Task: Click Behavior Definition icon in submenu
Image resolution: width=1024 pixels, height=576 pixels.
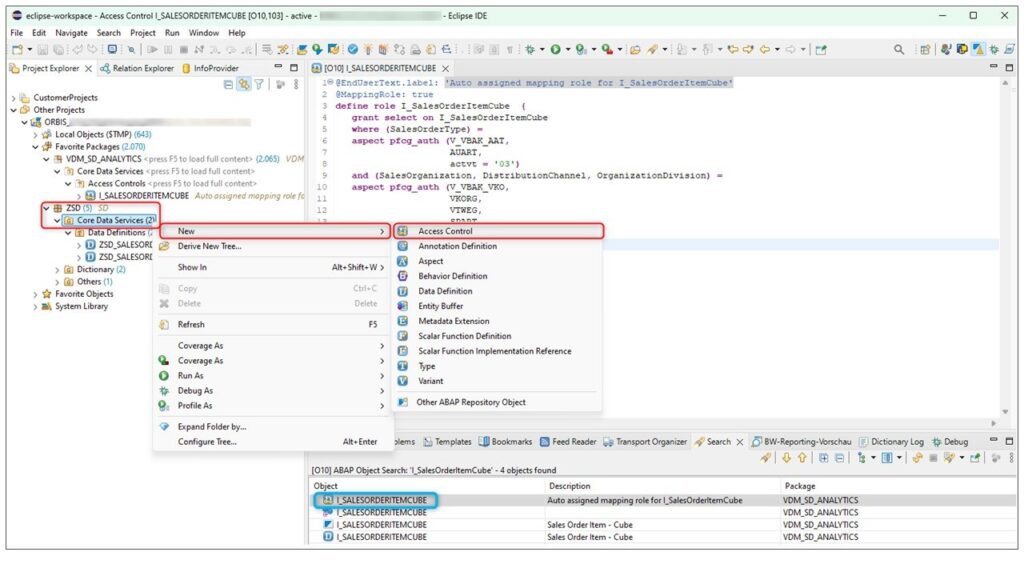Action: tap(403, 276)
